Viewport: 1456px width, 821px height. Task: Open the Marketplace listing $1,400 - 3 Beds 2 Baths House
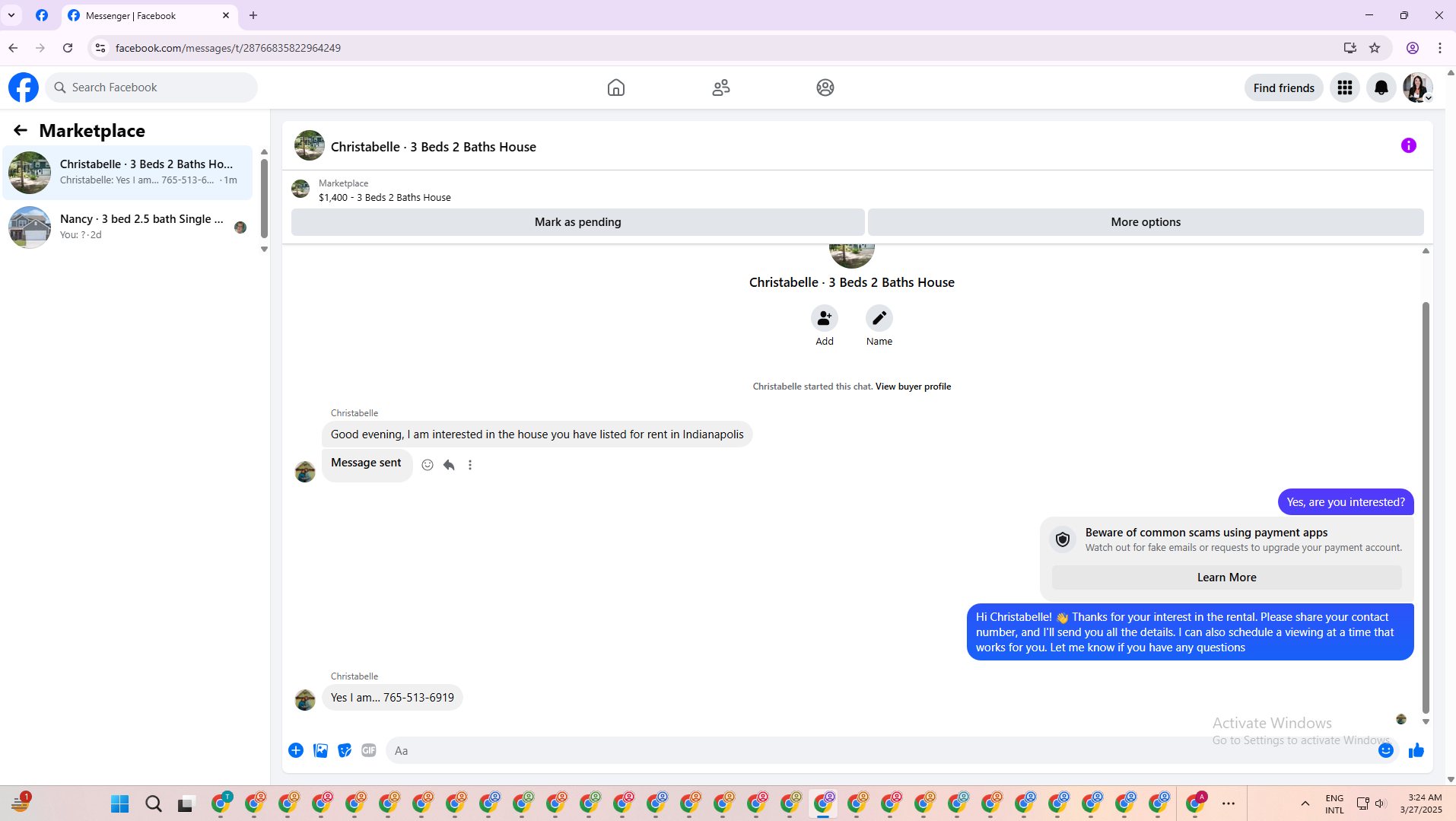(384, 197)
